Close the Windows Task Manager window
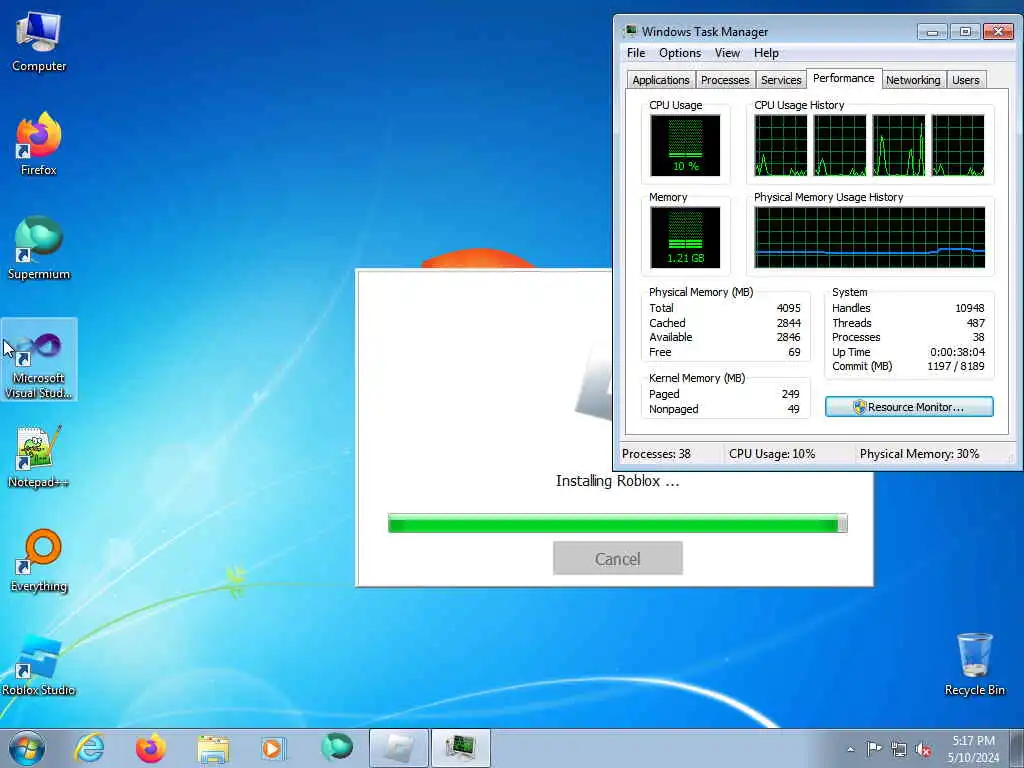Viewport: 1024px width, 768px height. coord(998,31)
